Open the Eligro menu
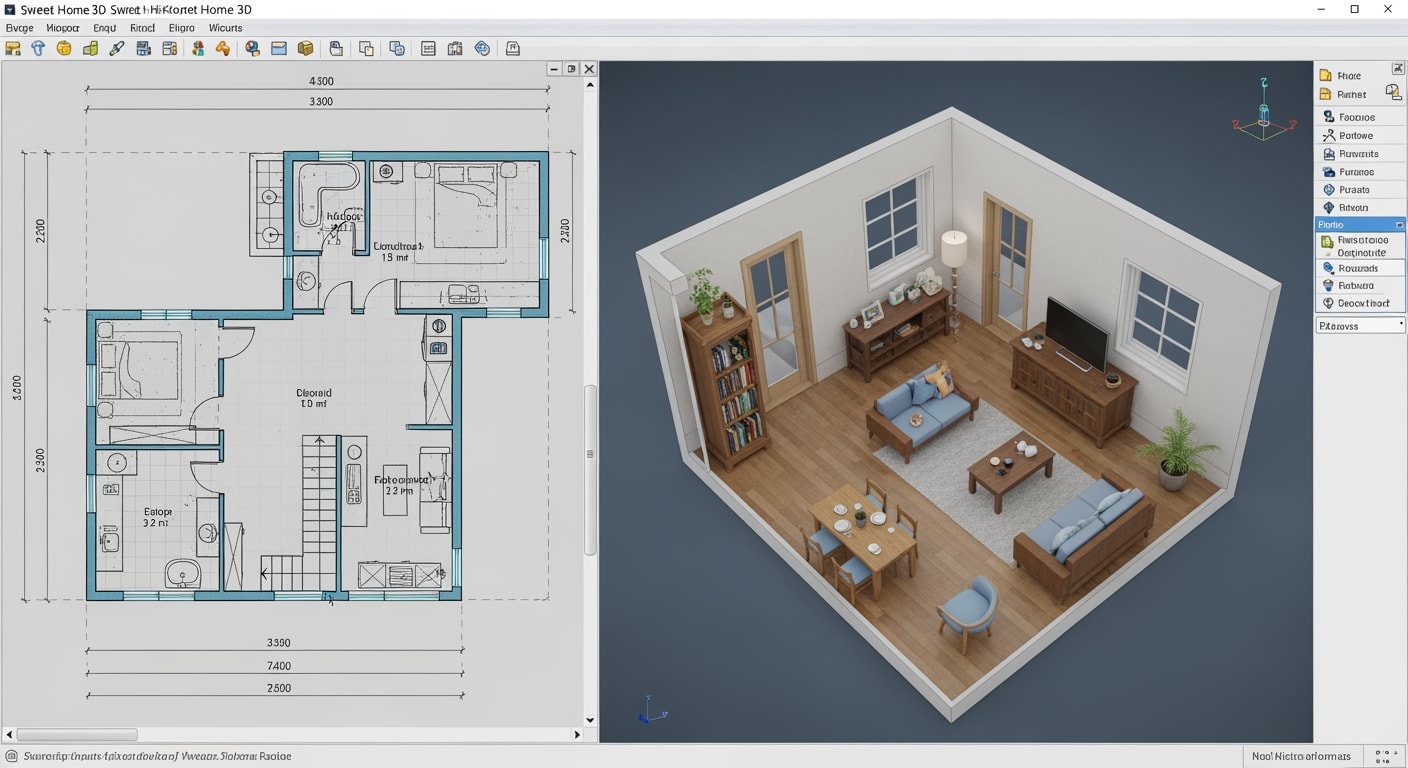 click(x=182, y=28)
